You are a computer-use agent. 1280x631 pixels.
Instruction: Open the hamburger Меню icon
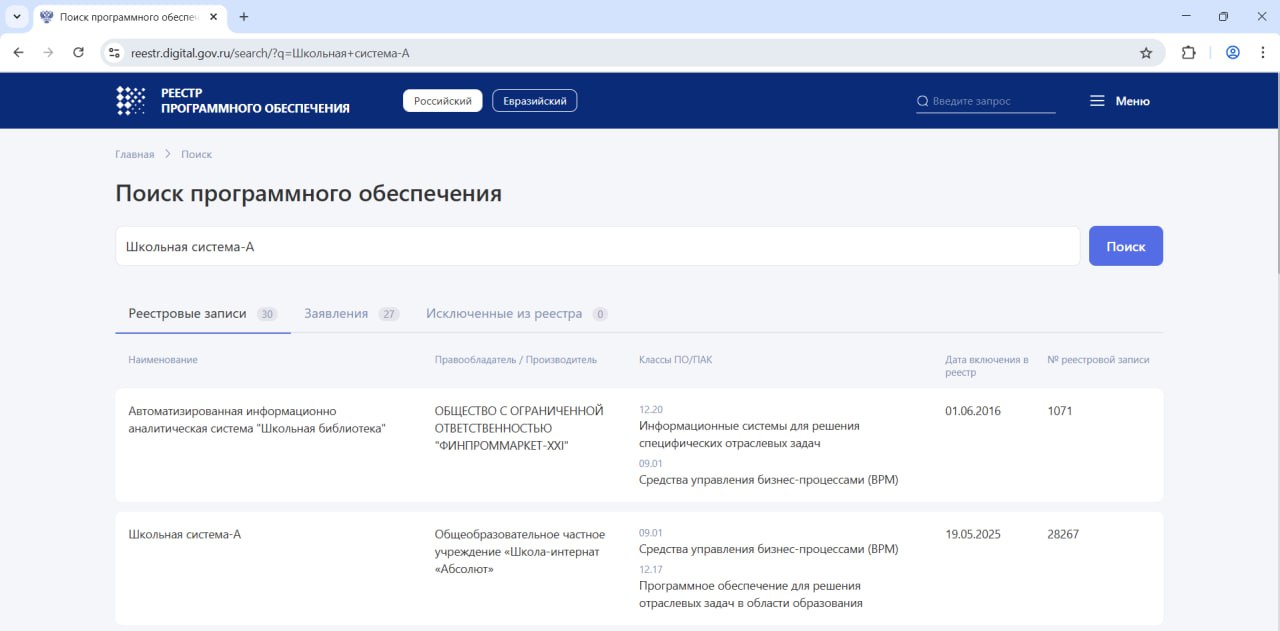1097,101
